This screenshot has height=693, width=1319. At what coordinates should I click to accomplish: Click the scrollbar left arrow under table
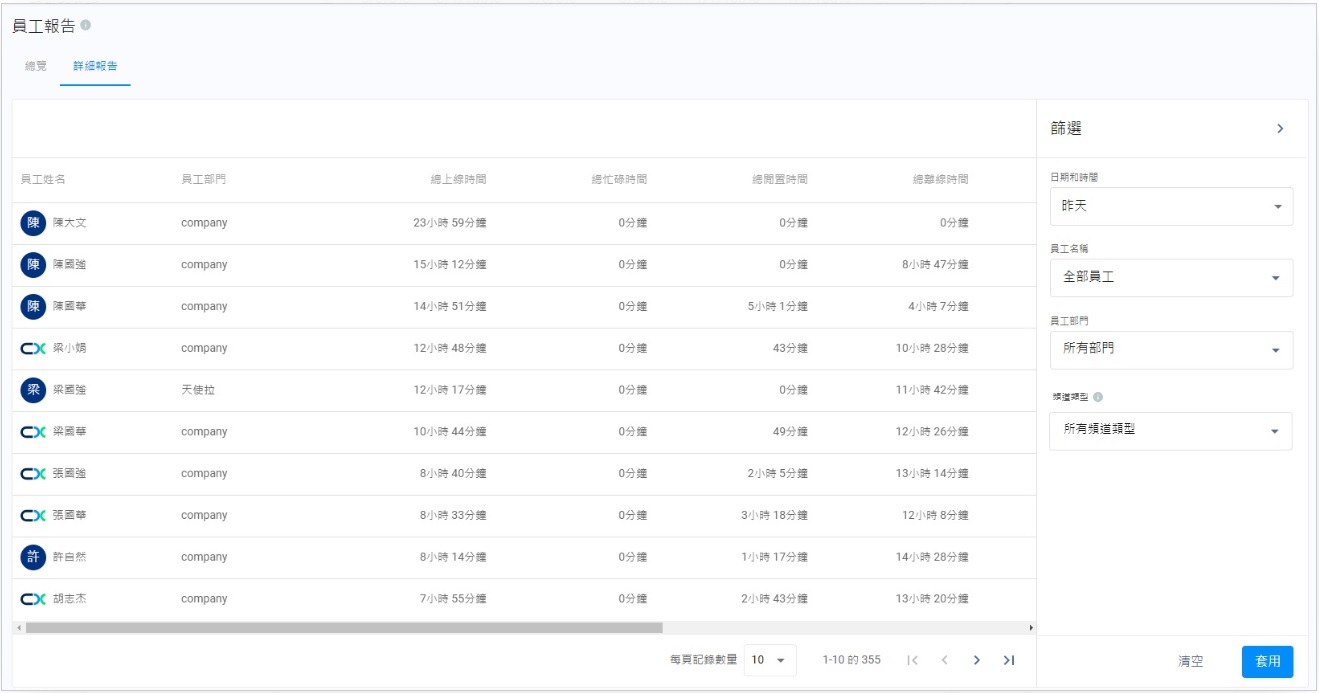(18, 628)
